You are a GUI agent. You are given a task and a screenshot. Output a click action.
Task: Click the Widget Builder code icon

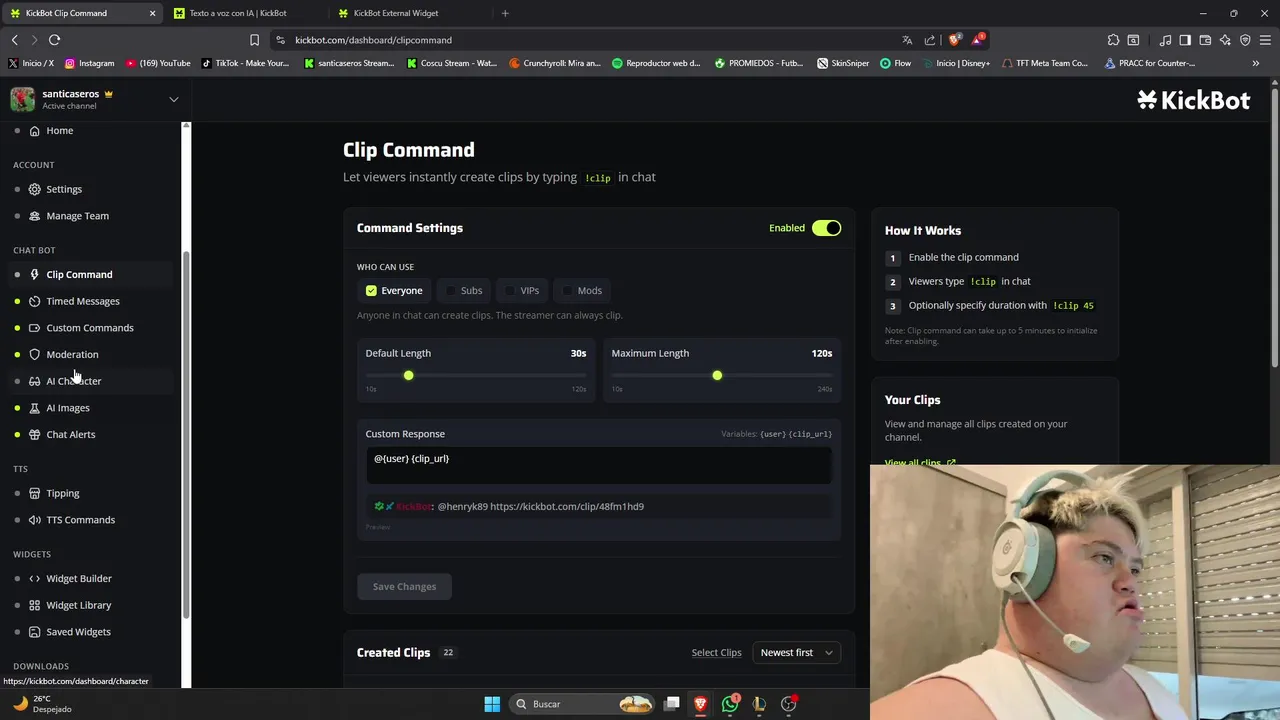pyautogui.click(x=35, y=578)
